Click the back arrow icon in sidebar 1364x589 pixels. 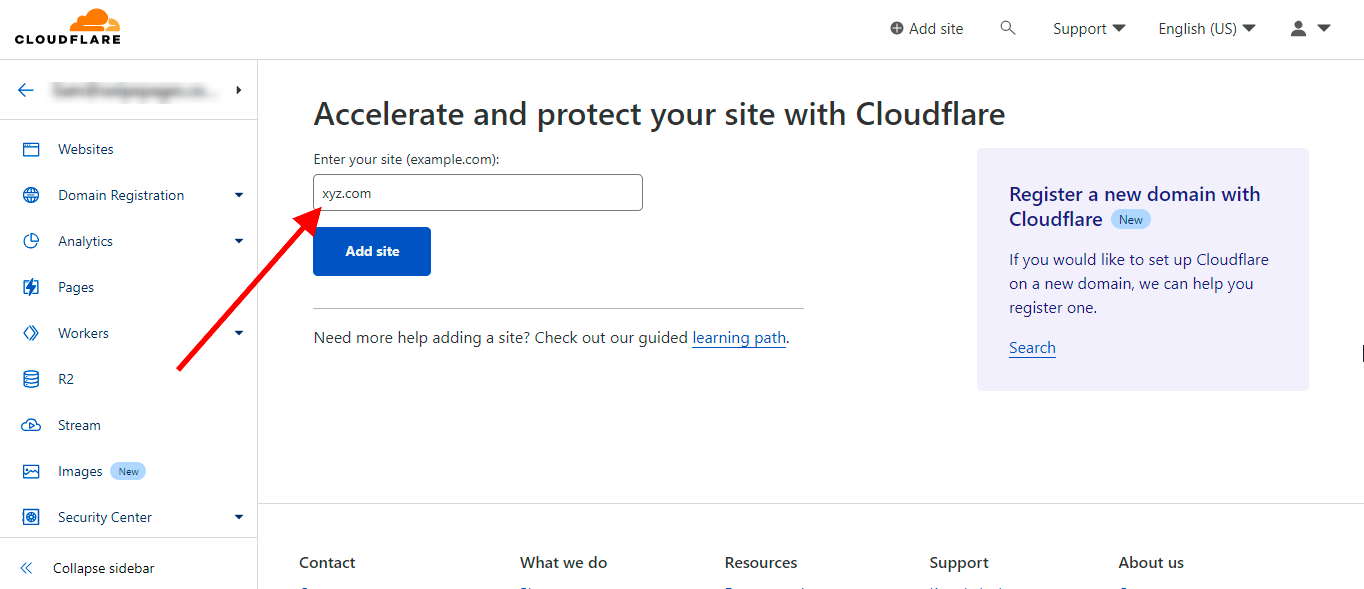(26, 90)
